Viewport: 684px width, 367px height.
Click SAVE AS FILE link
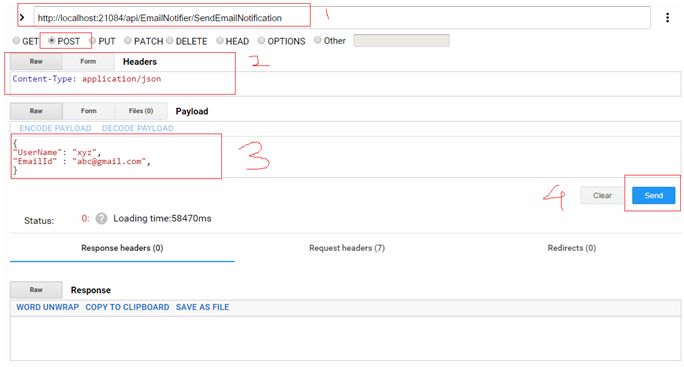[x=202, y=307]
